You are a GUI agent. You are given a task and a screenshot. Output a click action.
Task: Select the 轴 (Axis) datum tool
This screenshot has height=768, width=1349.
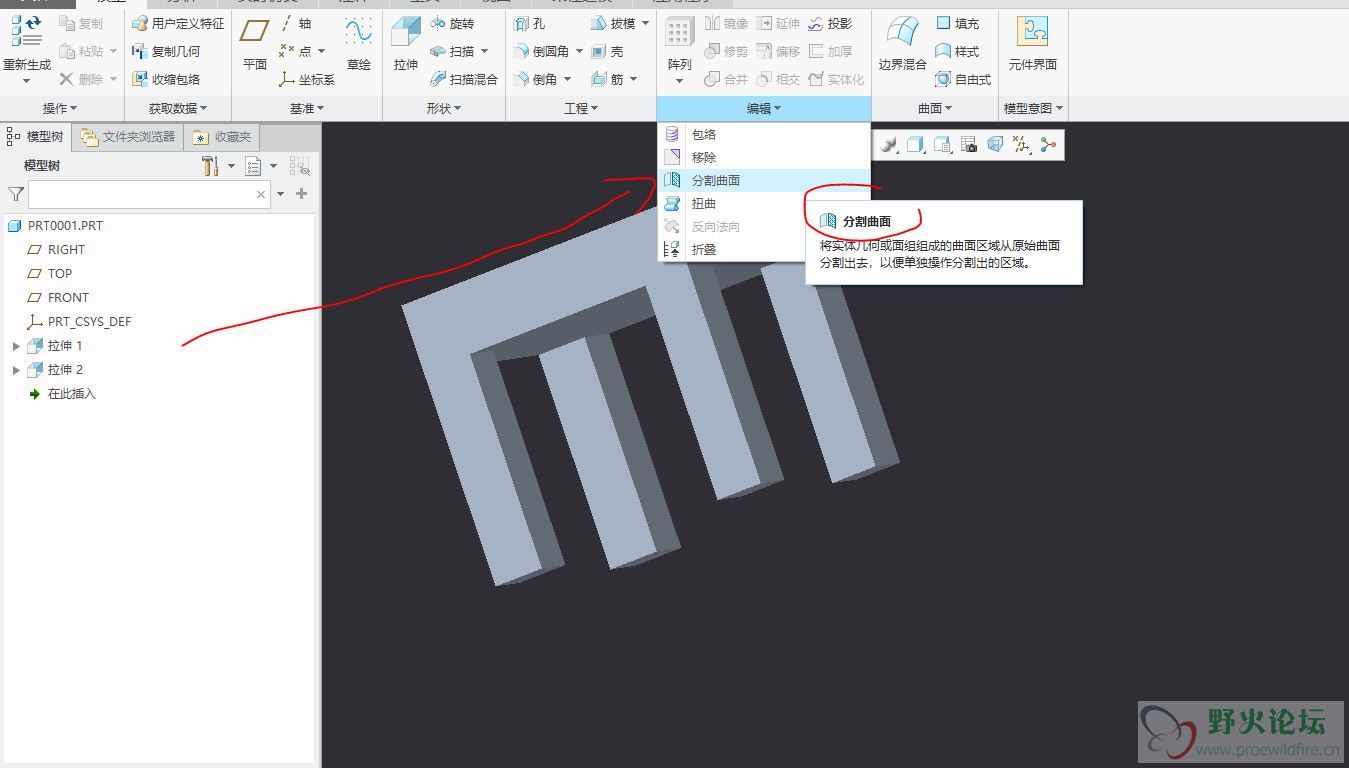tap(296, 23)
